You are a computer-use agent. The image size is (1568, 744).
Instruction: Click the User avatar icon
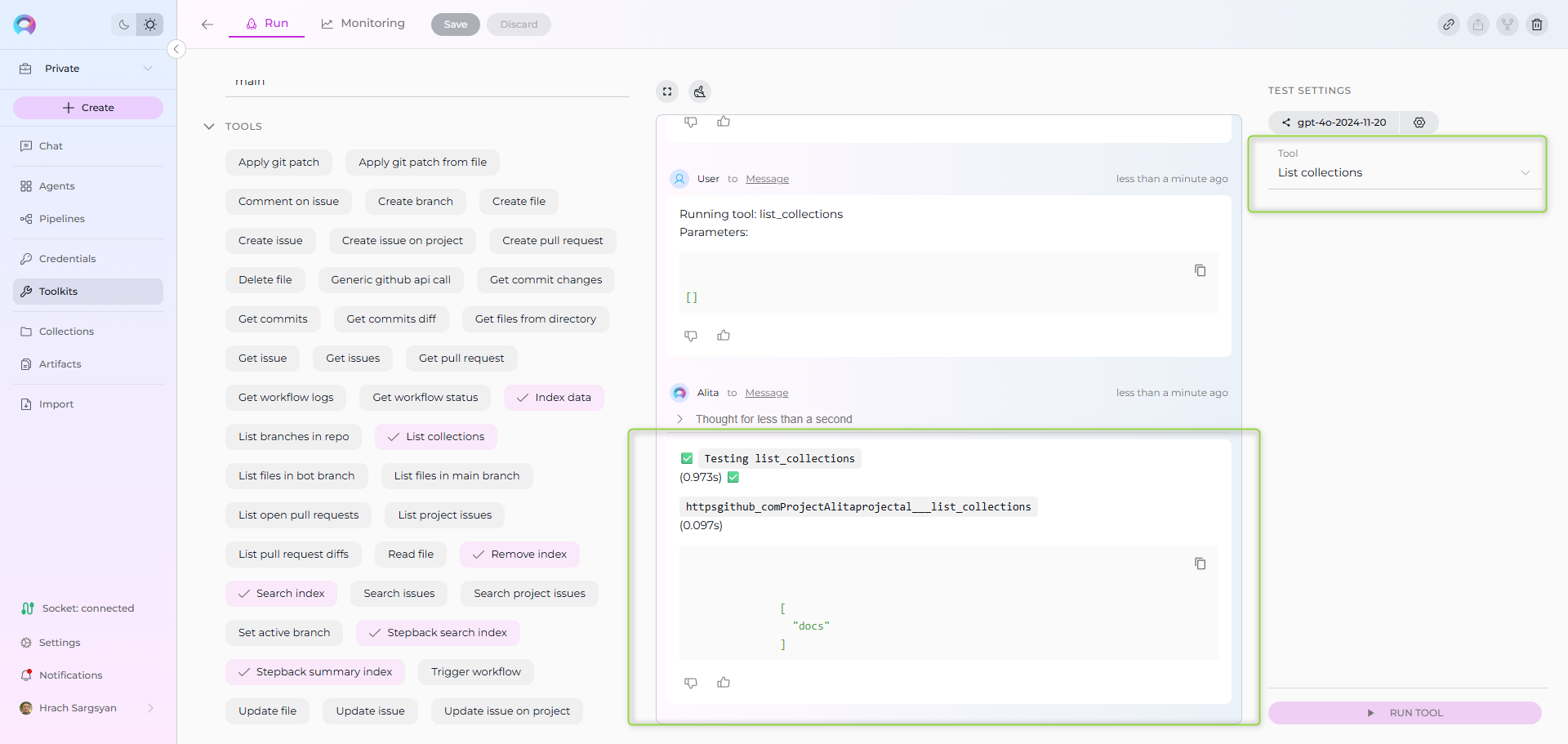(x=679, y=179)
